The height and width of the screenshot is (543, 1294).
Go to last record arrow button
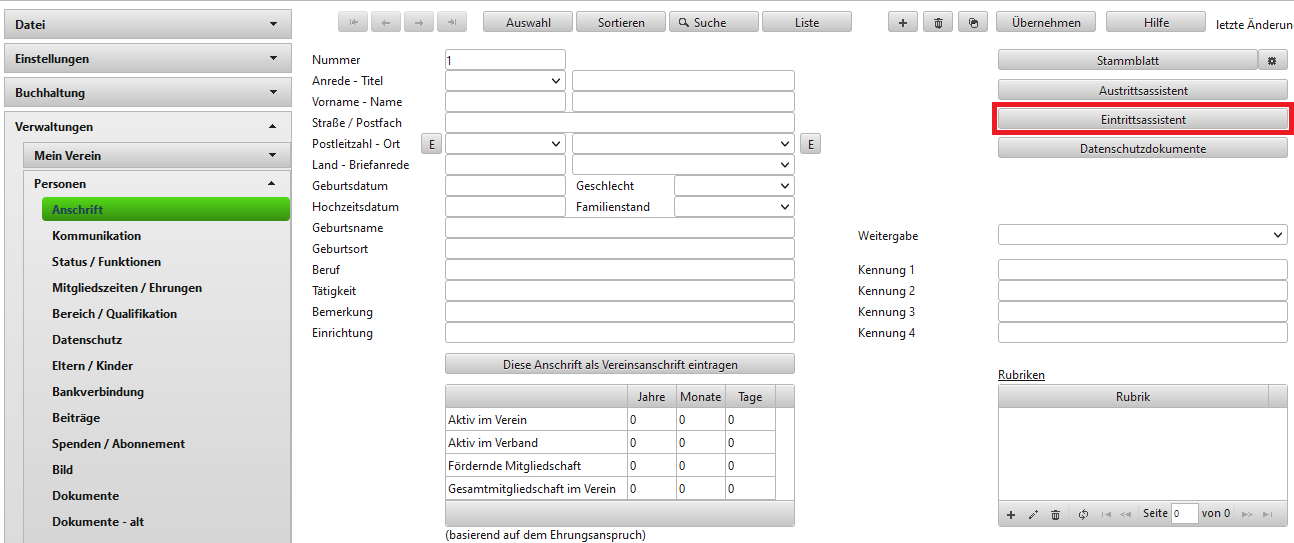452,22
